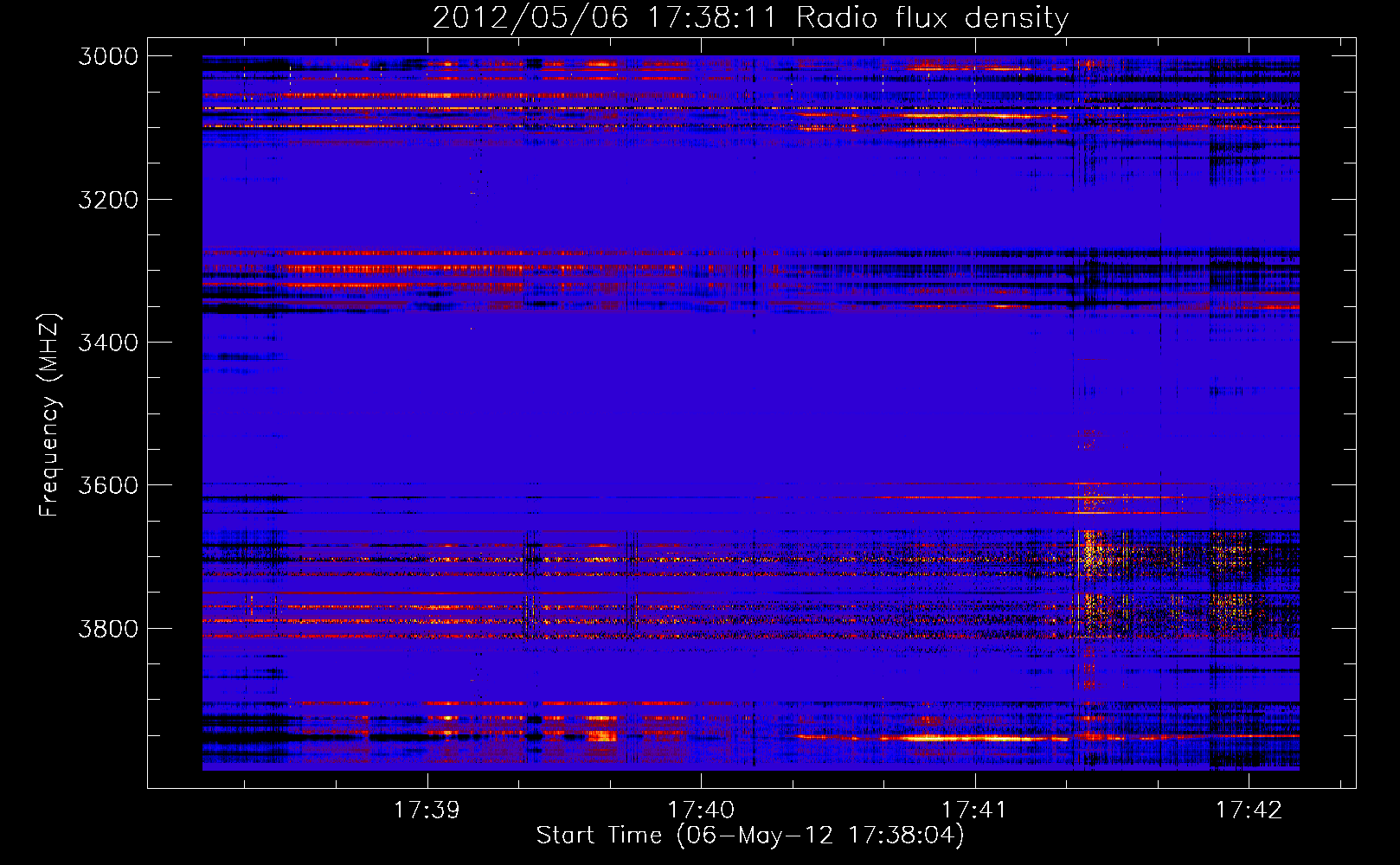This screenshot has width=1400, height=865.
Task: Select the 3200 frequency tick label
Action: coord(108,200)
